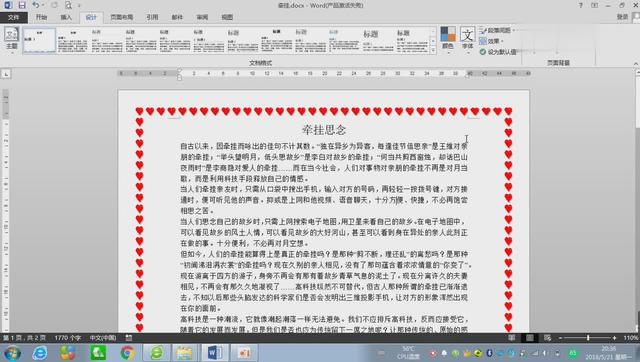Open the 邮件 tab
This screenshot has width=640, height=362.
pos(177,17)
